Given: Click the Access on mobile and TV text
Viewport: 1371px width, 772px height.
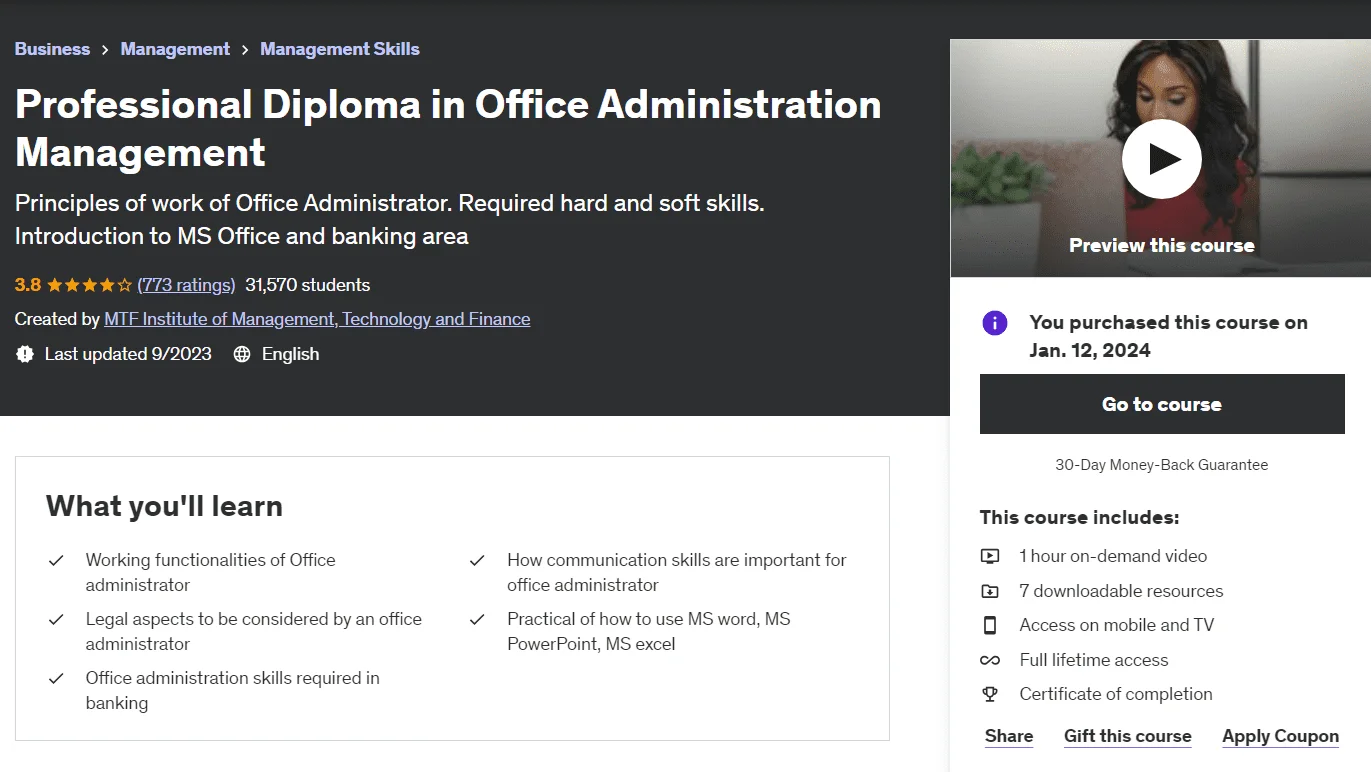Looking at the screenshot, I should (x=1116, y=625).
